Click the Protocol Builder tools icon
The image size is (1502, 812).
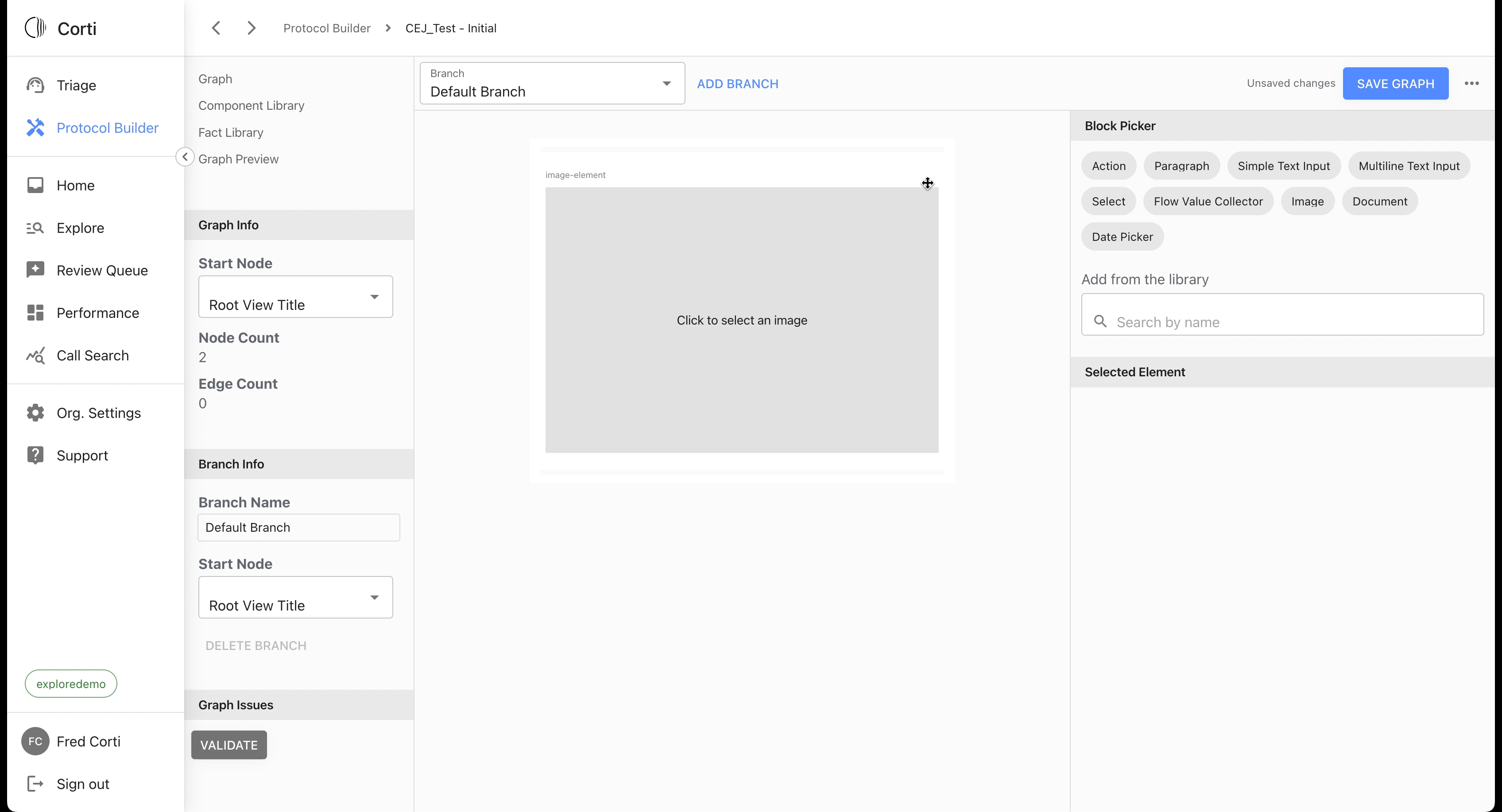click(x=35, y=128)
